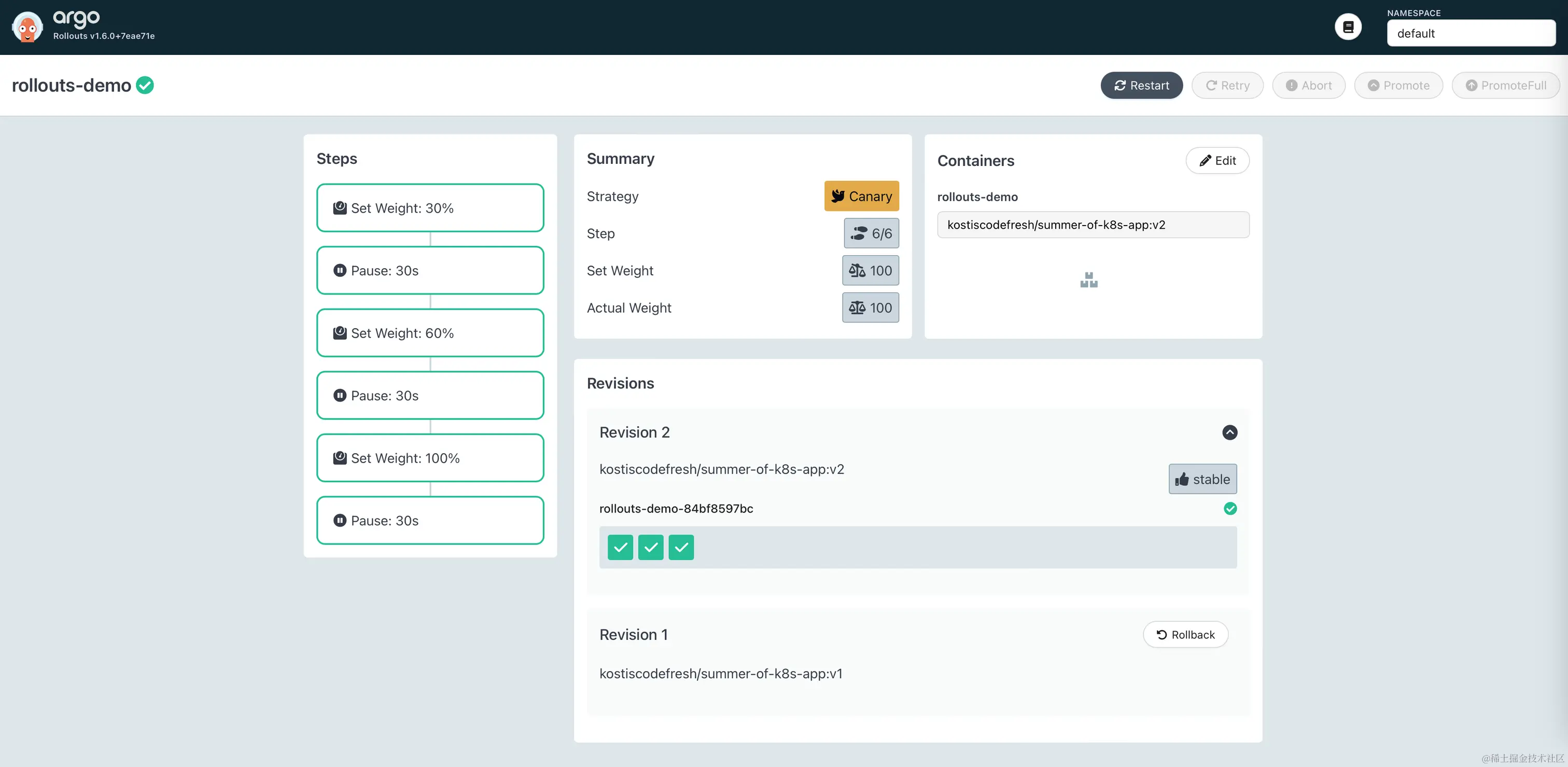This screenshot has height=767, width=1568.
Task: Click the containers boxes icon
Action: pos(1088,280)
